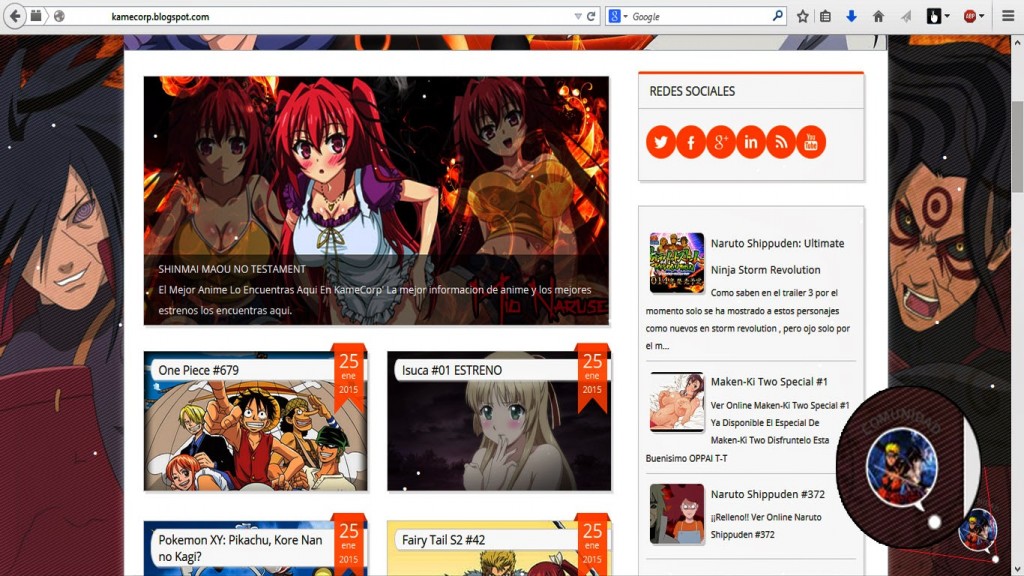Image resolution: width=1024 pixels, height=576 pixels.
Task: Go back with the browser back arrow
Action: pos(15,16)
